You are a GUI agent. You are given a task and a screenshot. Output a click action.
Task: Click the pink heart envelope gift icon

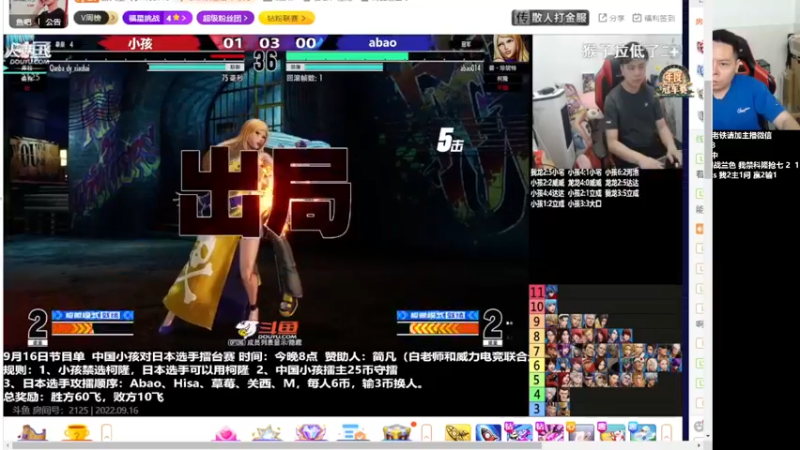click(226, 434)
